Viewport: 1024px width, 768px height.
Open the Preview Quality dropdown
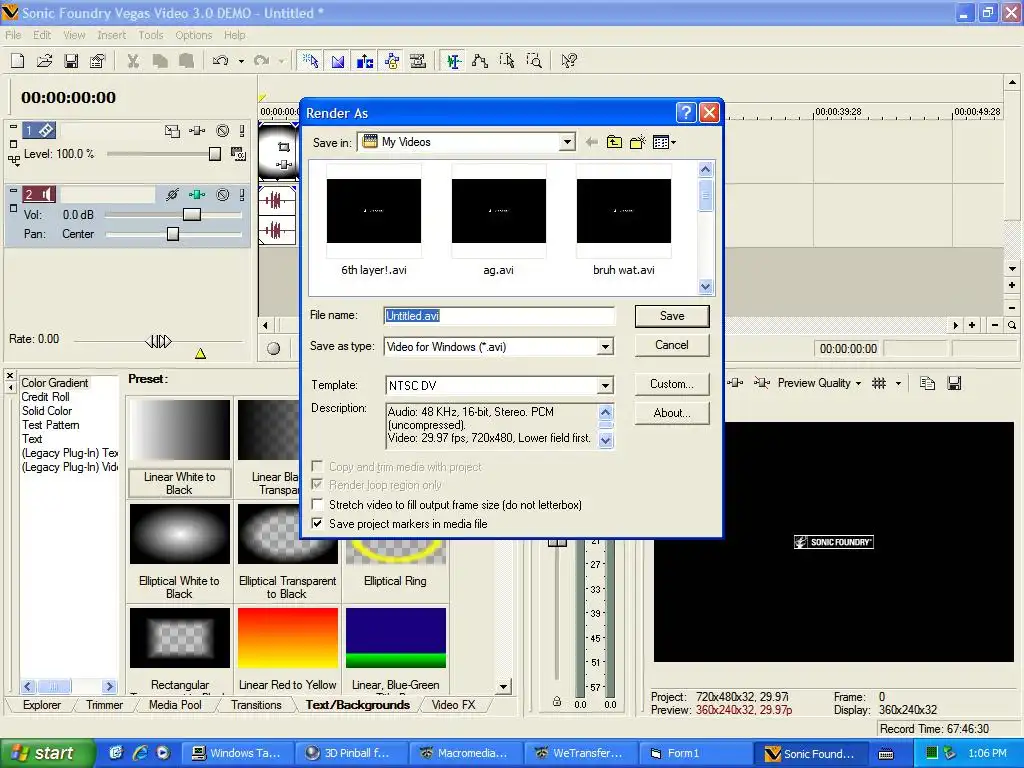pos(820,383)
